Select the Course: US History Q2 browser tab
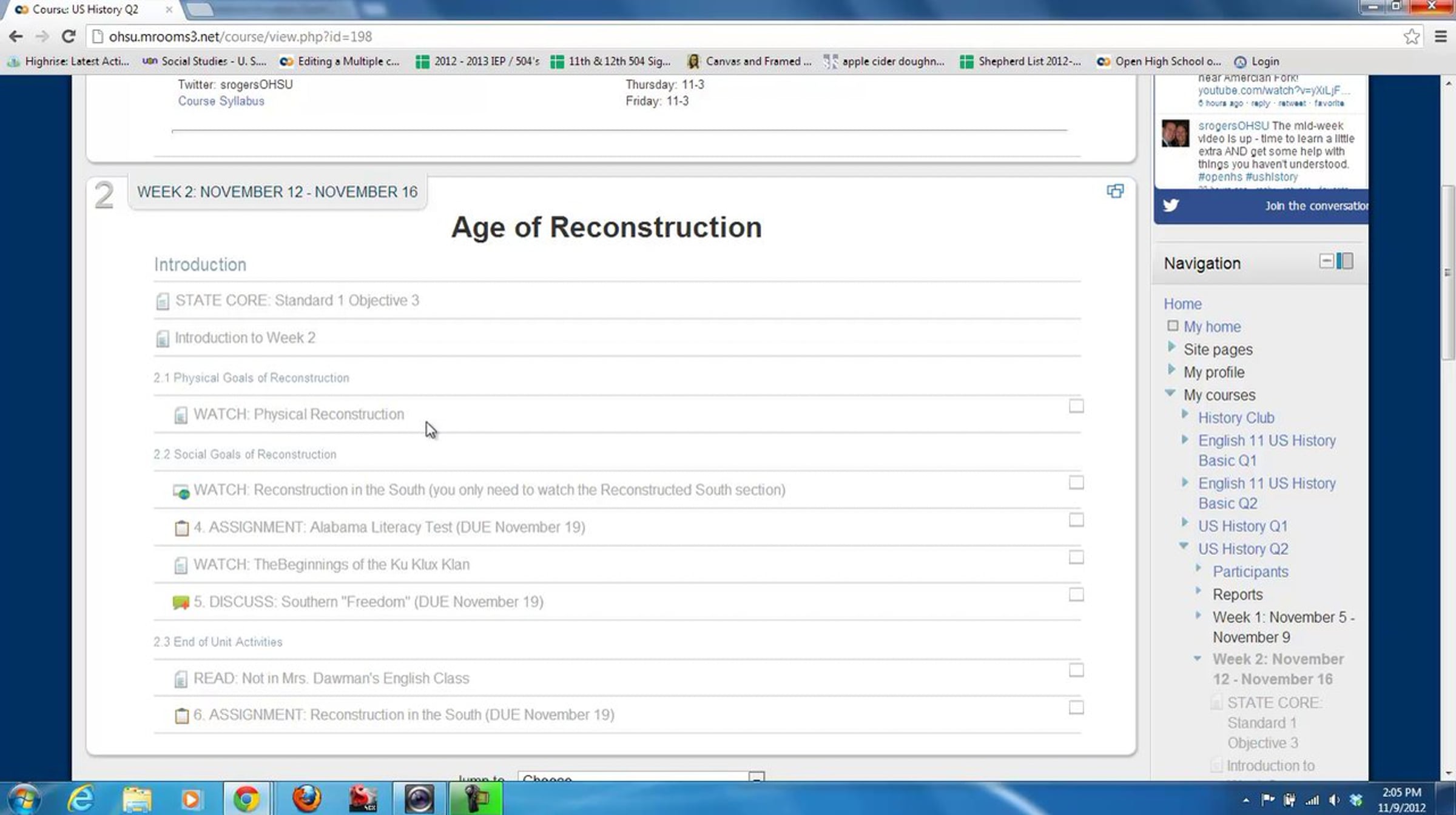The image size is (1456, 815). (85, 10)
